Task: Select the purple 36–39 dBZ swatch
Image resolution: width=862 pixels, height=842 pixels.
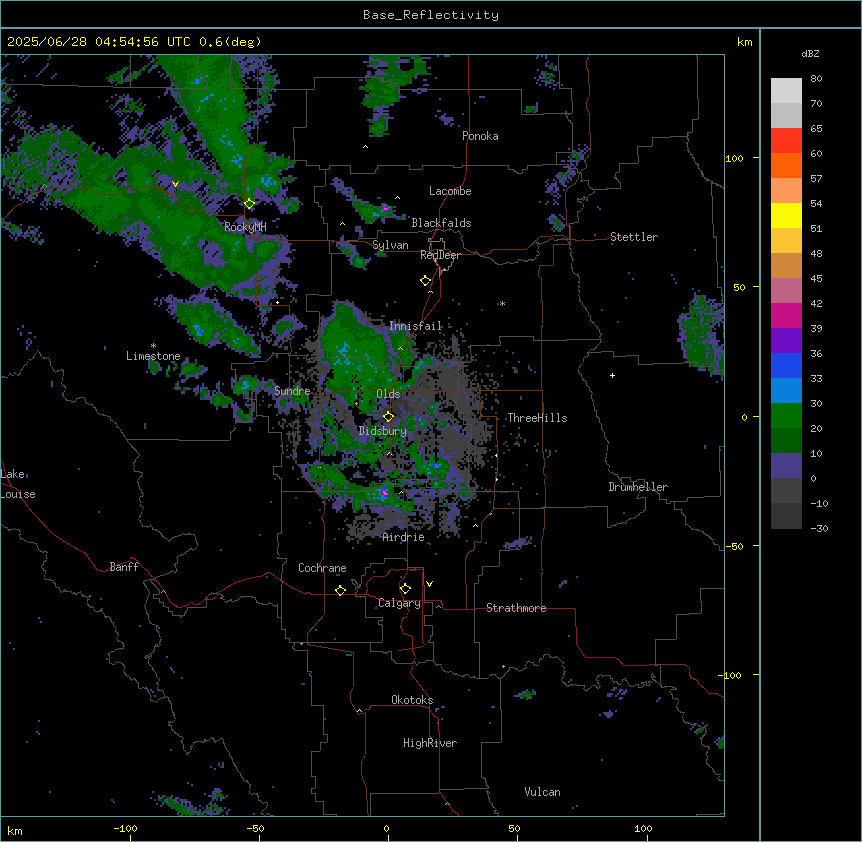Action: pyautogui.click(x=786, y=341)
